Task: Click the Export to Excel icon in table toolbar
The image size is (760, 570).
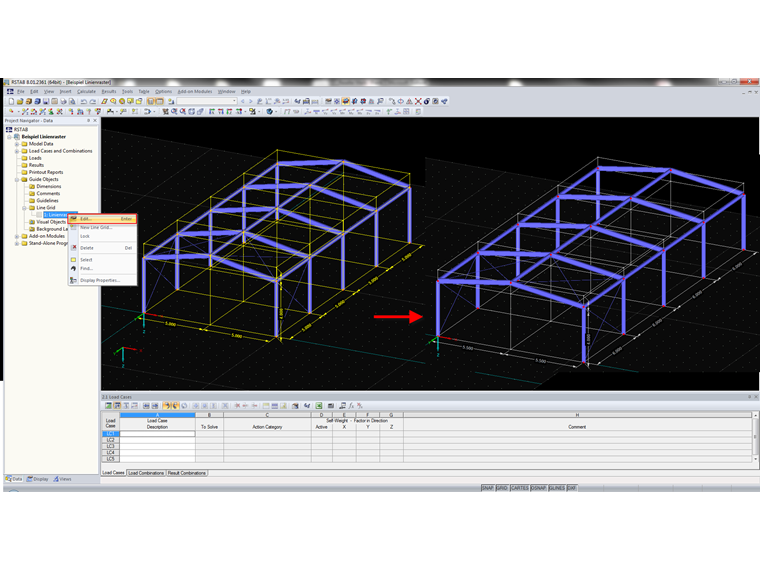Action: click(319, 406)
